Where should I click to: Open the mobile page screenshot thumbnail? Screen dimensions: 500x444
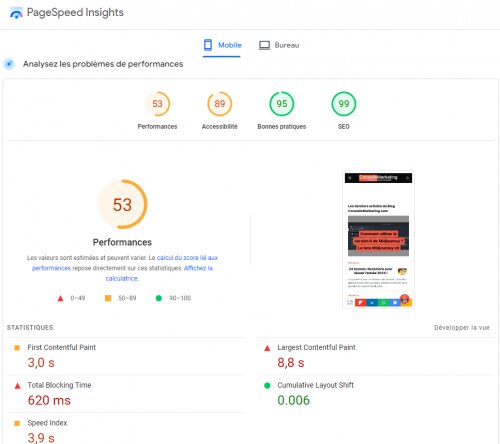click(x=378, y=239)
